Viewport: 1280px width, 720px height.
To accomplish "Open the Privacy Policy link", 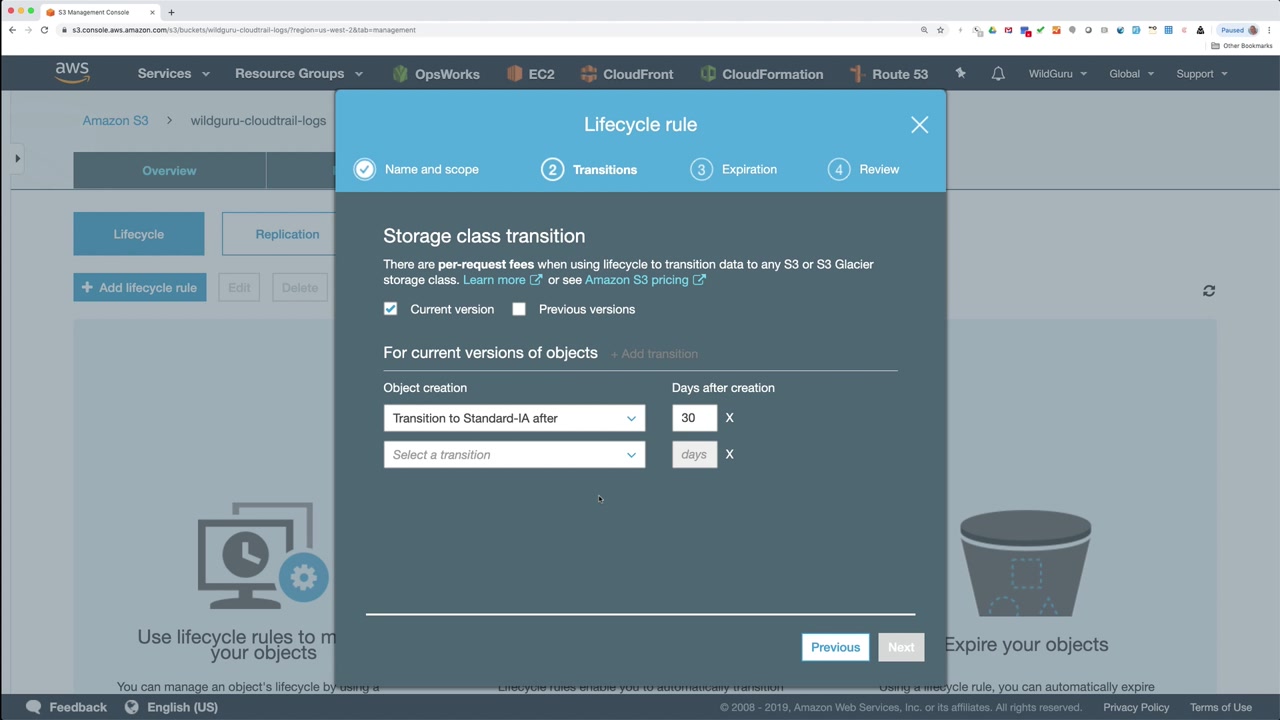I will pos(1136,707).
